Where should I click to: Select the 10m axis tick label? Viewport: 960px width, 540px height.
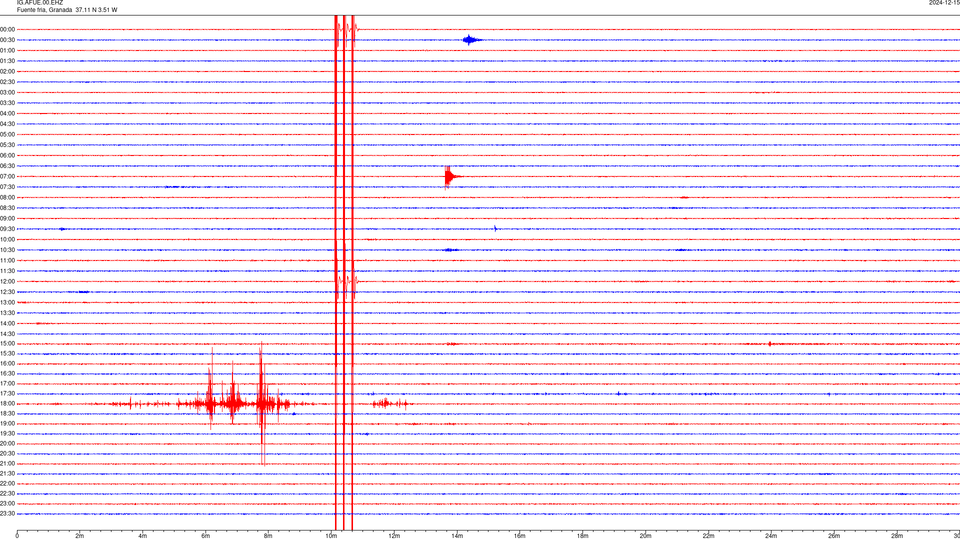click(331, 536)
